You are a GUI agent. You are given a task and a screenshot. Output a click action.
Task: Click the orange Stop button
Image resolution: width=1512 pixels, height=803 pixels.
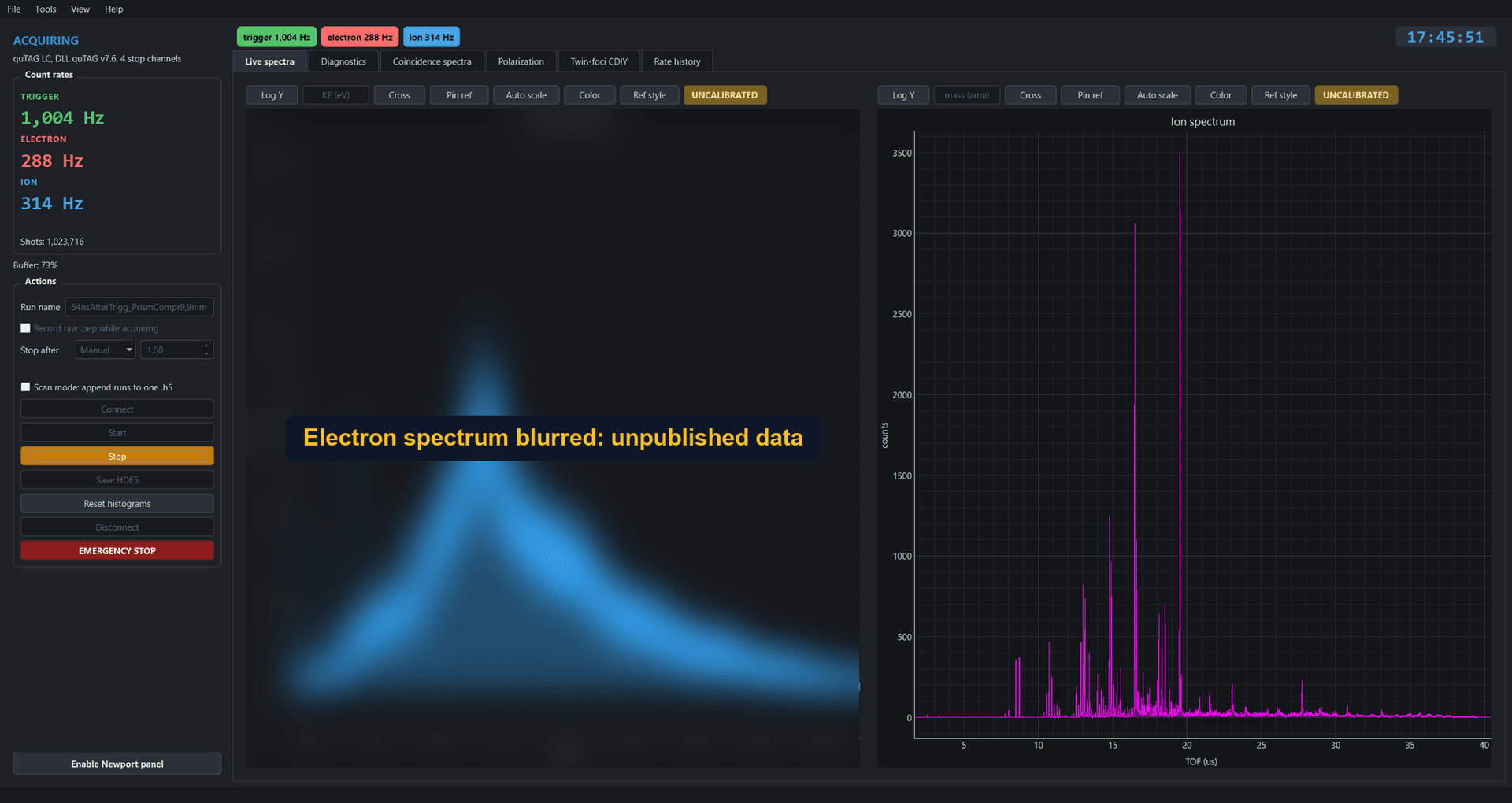[x=117, y=457]
